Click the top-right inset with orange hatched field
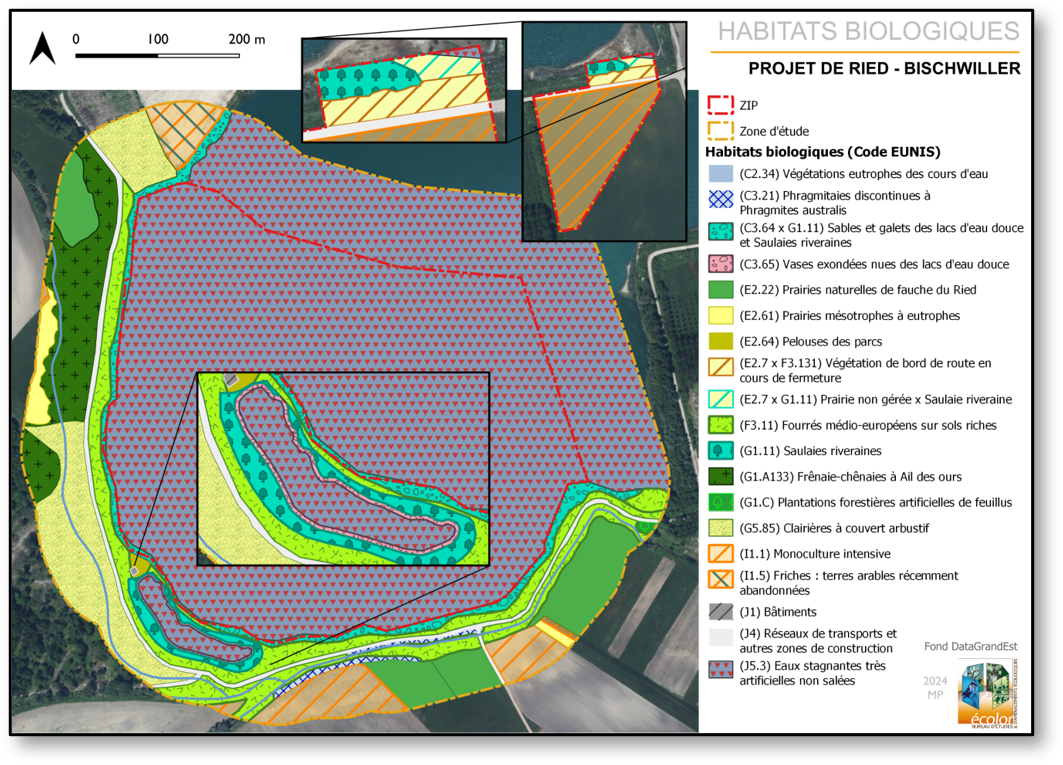1063x765 pixels. [x=604, y=131]
